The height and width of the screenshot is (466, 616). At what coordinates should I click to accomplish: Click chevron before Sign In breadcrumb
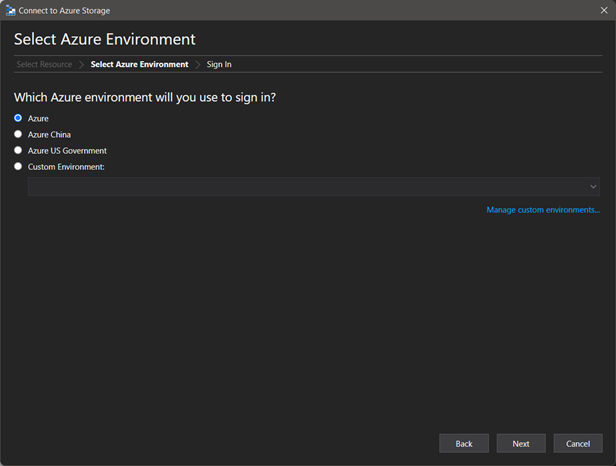pyautogui.click(x=198, y=64)
